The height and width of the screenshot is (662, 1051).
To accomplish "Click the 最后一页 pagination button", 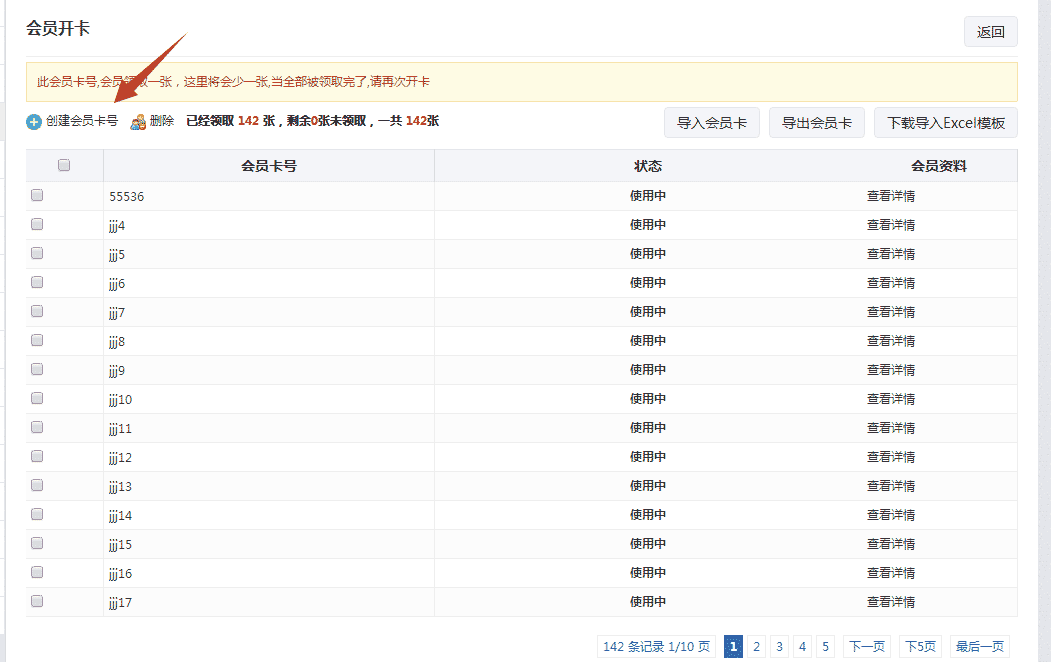I will click(x=979, y=646).
